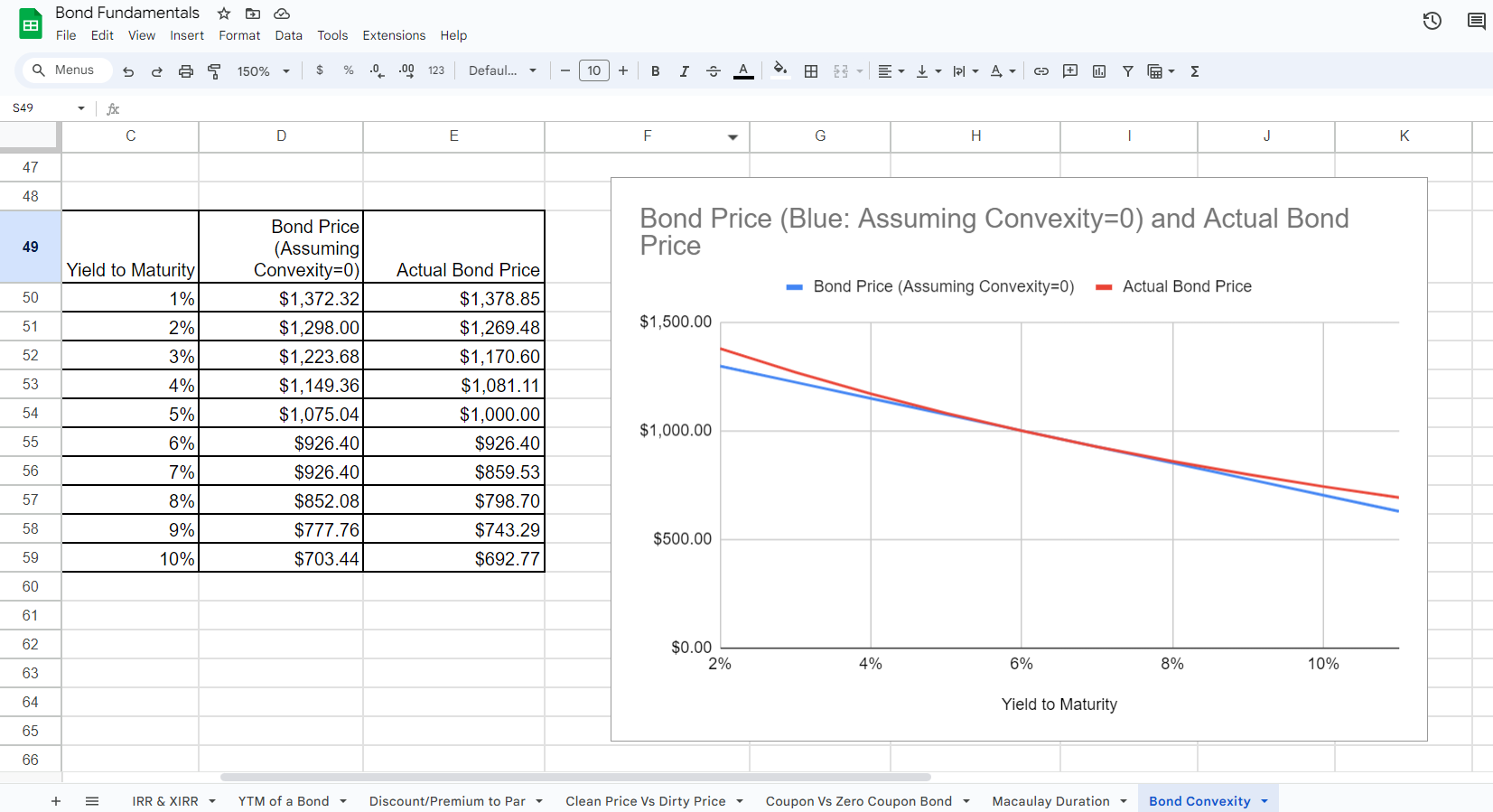Open filter views dropdown

(x=1161, y=71)
